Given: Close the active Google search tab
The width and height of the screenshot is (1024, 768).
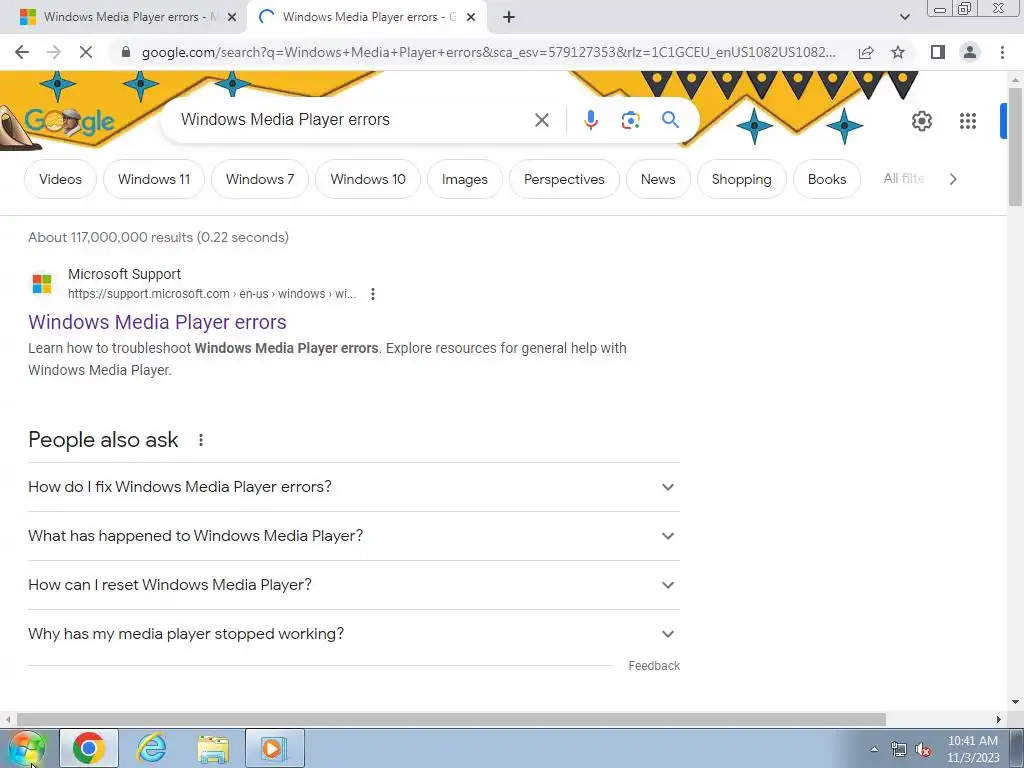Looking at the screenshot, I should pyautogui.click(x=471, y=18).
